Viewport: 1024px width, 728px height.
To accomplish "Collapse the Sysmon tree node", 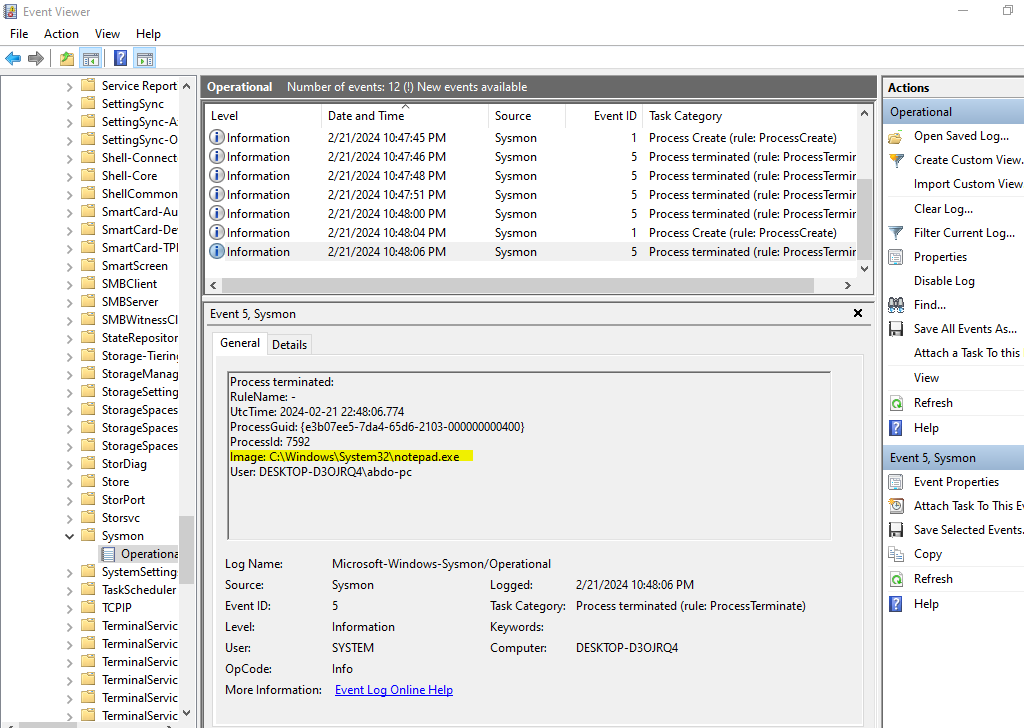I will click(x=68, y=535).
